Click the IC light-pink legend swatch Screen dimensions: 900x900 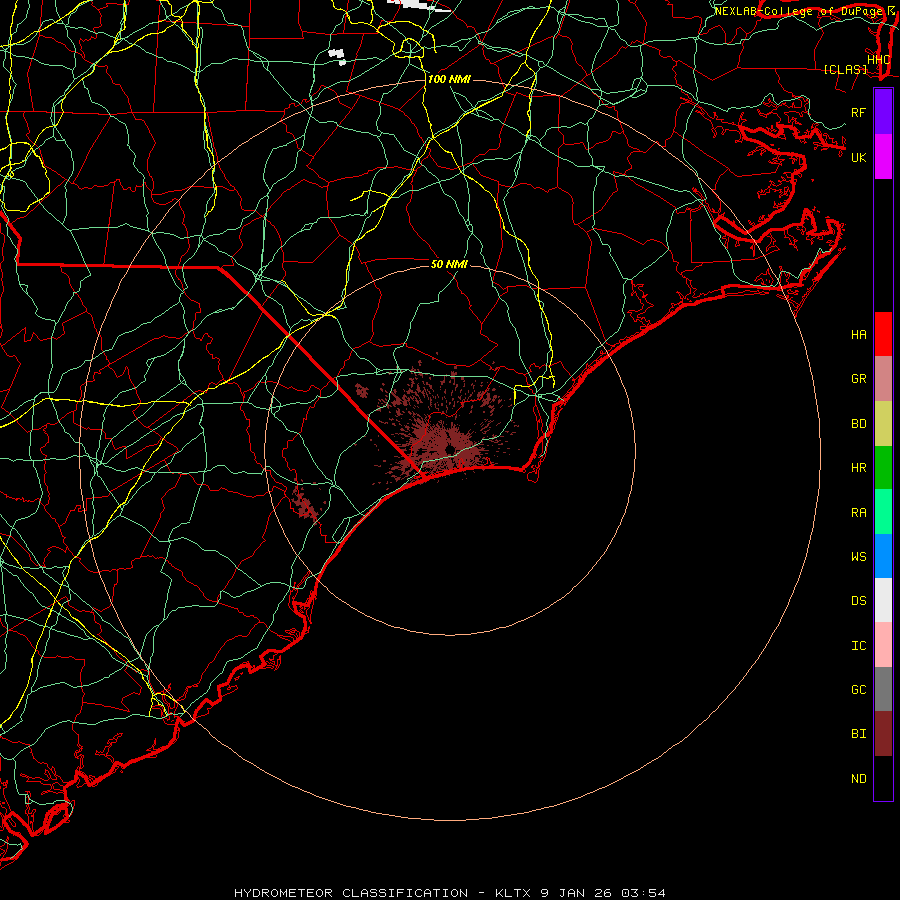(883, 645)
